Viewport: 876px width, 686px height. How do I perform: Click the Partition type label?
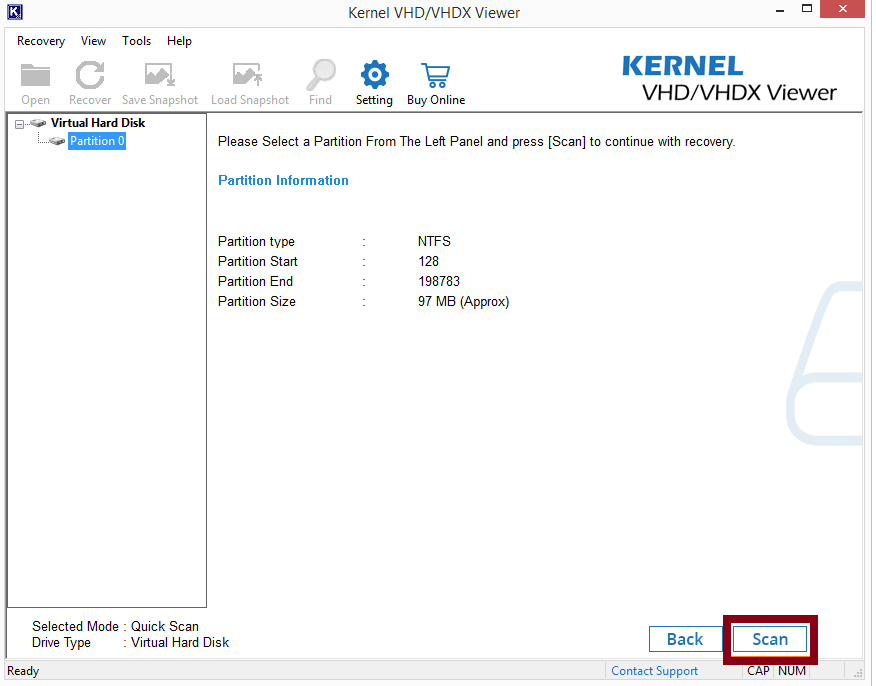[x=256, y=241]
